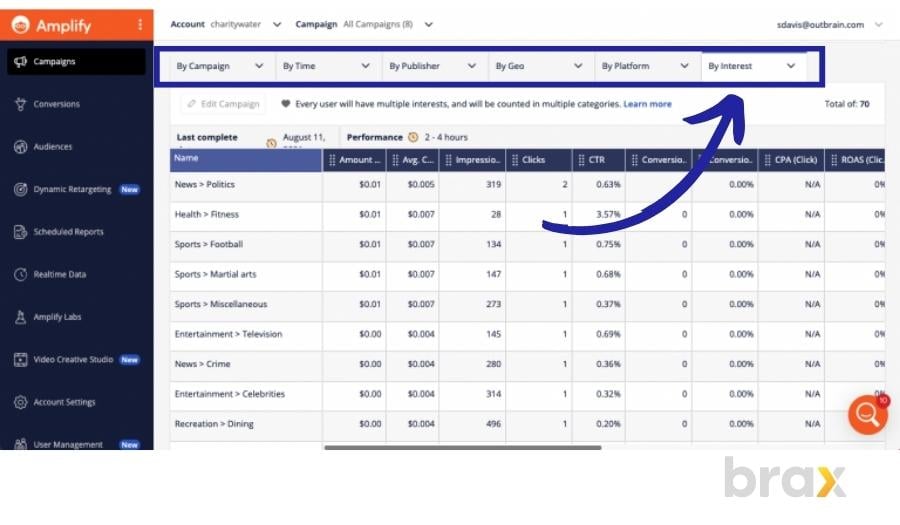This screenshot has width=900, height=525.
Task: Click the Edit Campaign button
Action: [225, 104]
